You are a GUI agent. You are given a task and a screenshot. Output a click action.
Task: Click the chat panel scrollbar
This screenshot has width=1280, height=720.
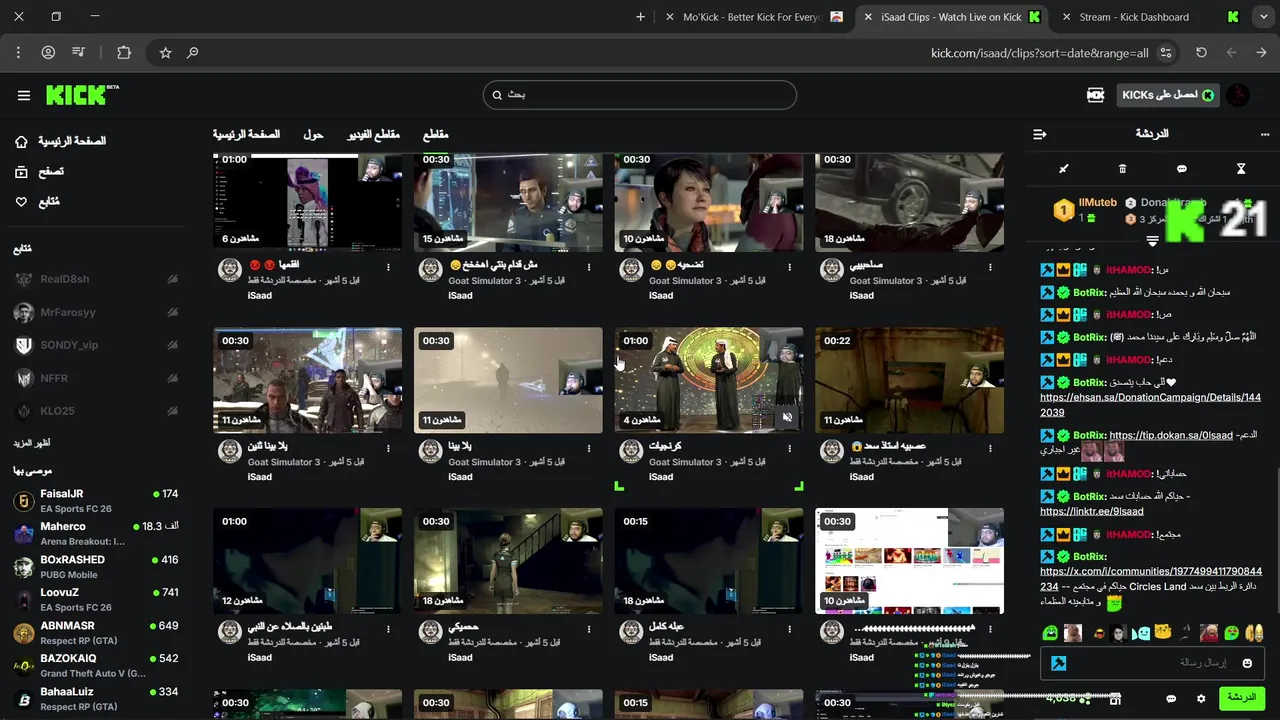point(1276,540)
